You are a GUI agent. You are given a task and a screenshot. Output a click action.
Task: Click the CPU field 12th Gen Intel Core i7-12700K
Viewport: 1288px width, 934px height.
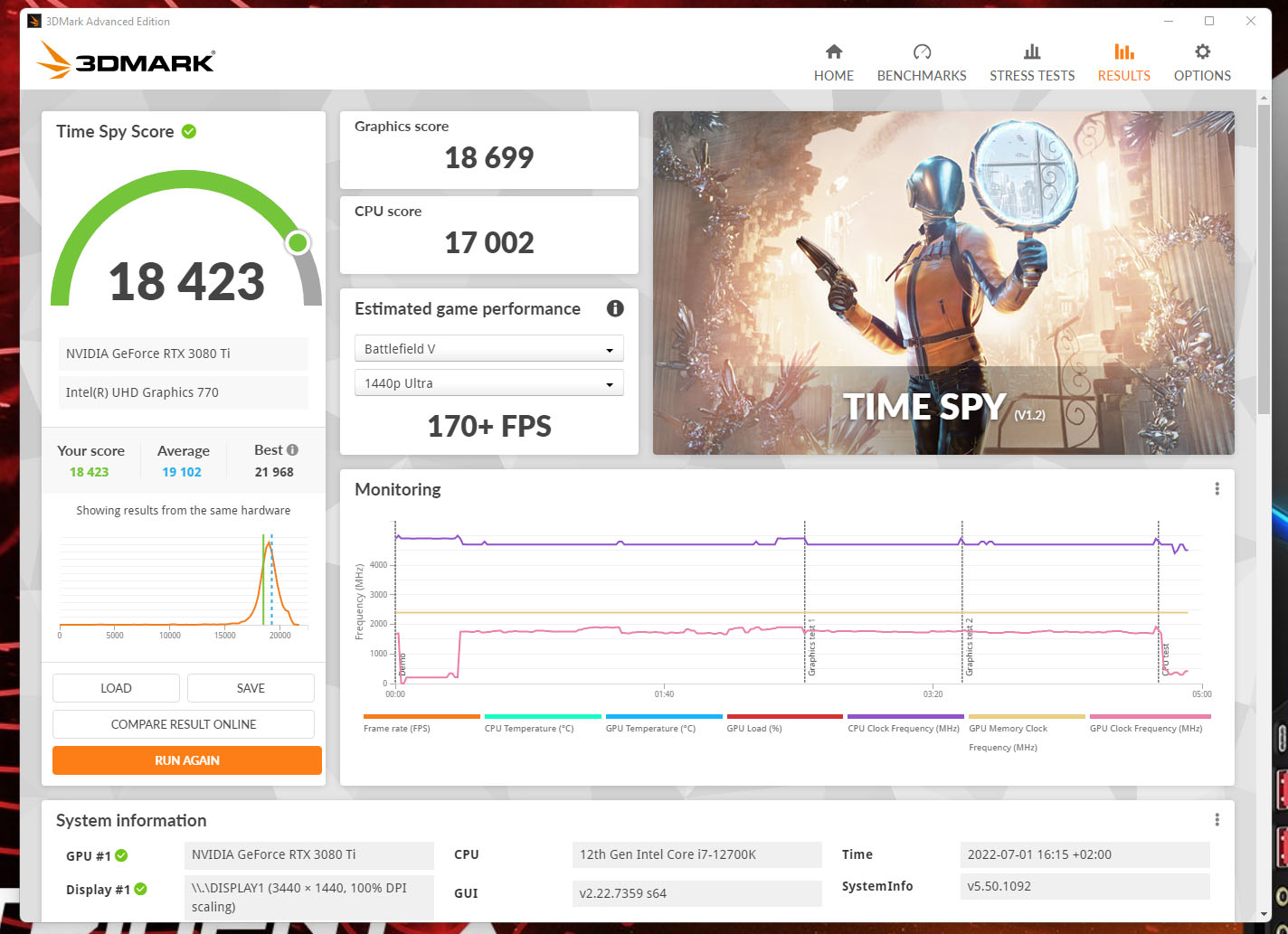[x=697, y=854]
